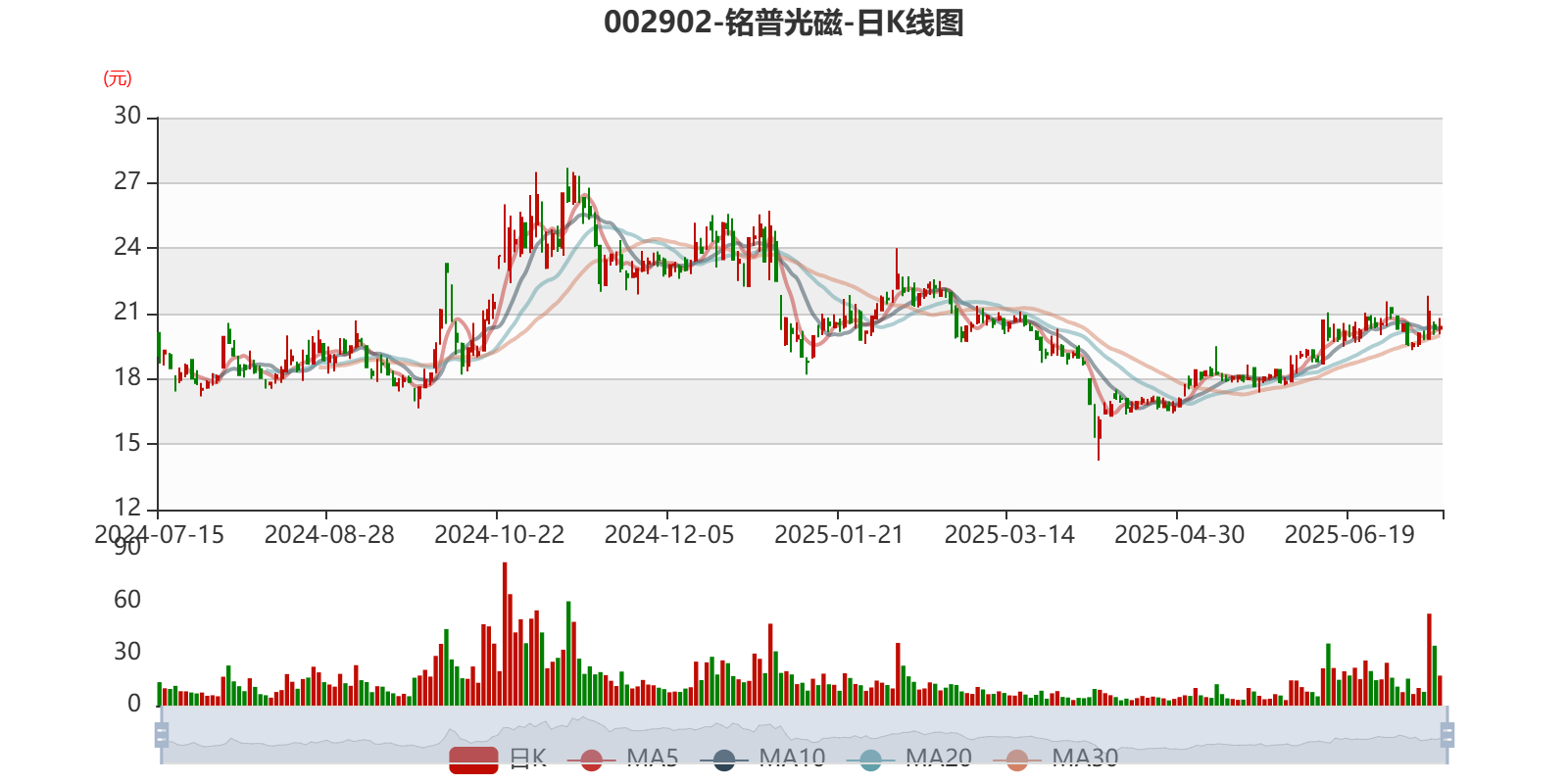Click the data zoom range bar
Viewport: 1568px width, 784px height.
pos(804,735)
